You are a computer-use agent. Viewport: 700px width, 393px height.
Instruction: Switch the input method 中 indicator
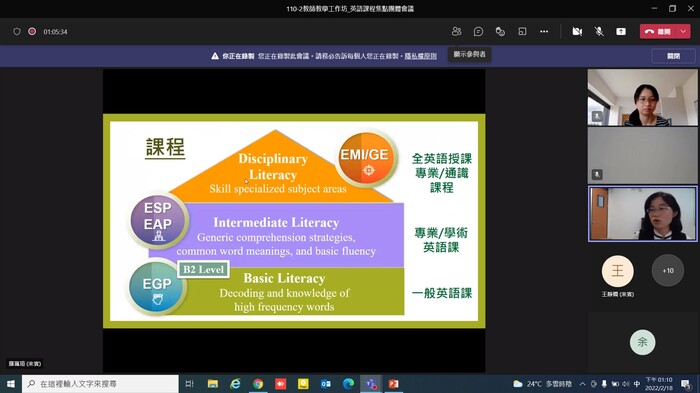coord(637,384)
